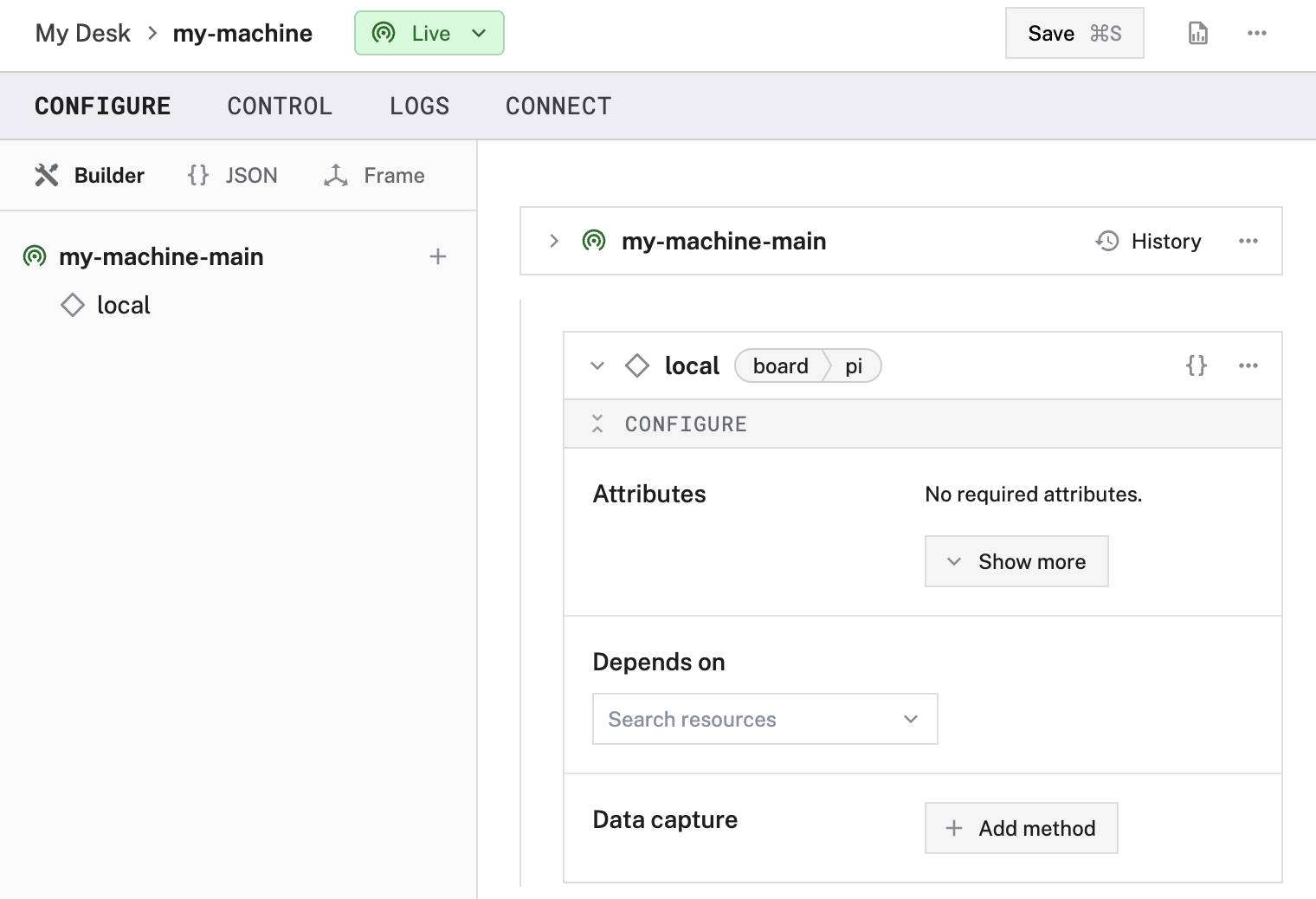Open the Live status dropdown
Viewport: 1316px width, 899px height.
coord(429,33)
